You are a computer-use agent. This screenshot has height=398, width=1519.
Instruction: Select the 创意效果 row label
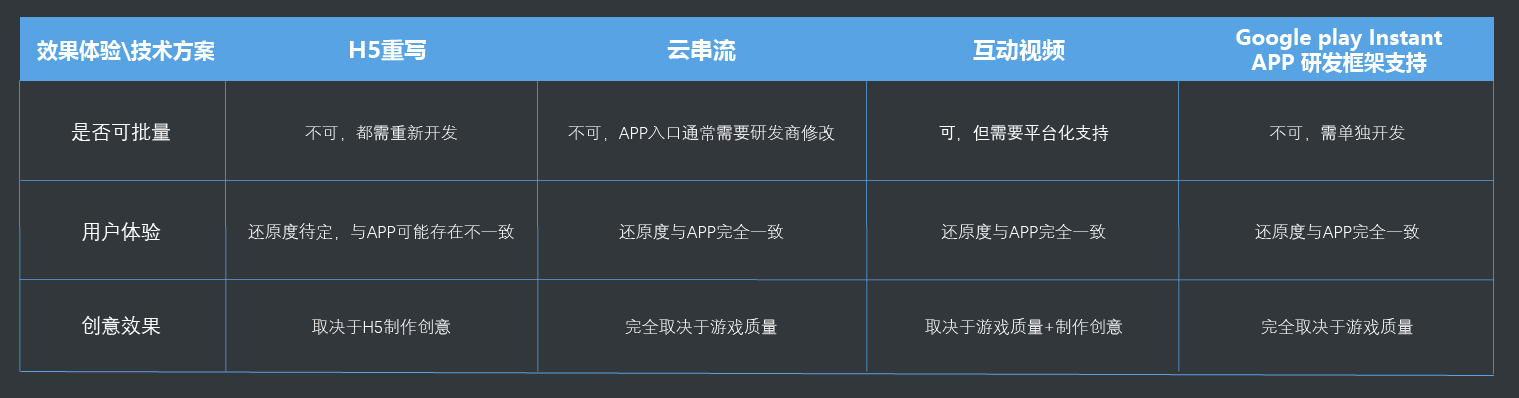click(x=121, y=326)
